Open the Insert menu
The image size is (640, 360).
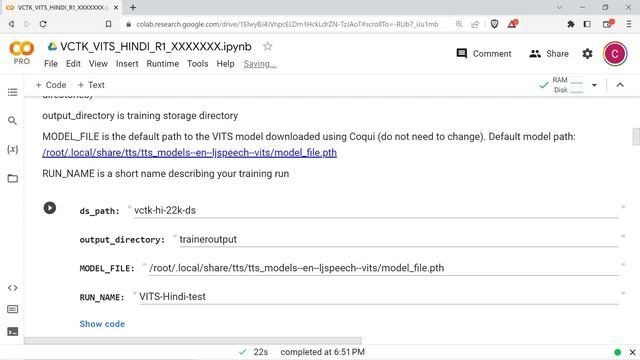coord(127,64)
